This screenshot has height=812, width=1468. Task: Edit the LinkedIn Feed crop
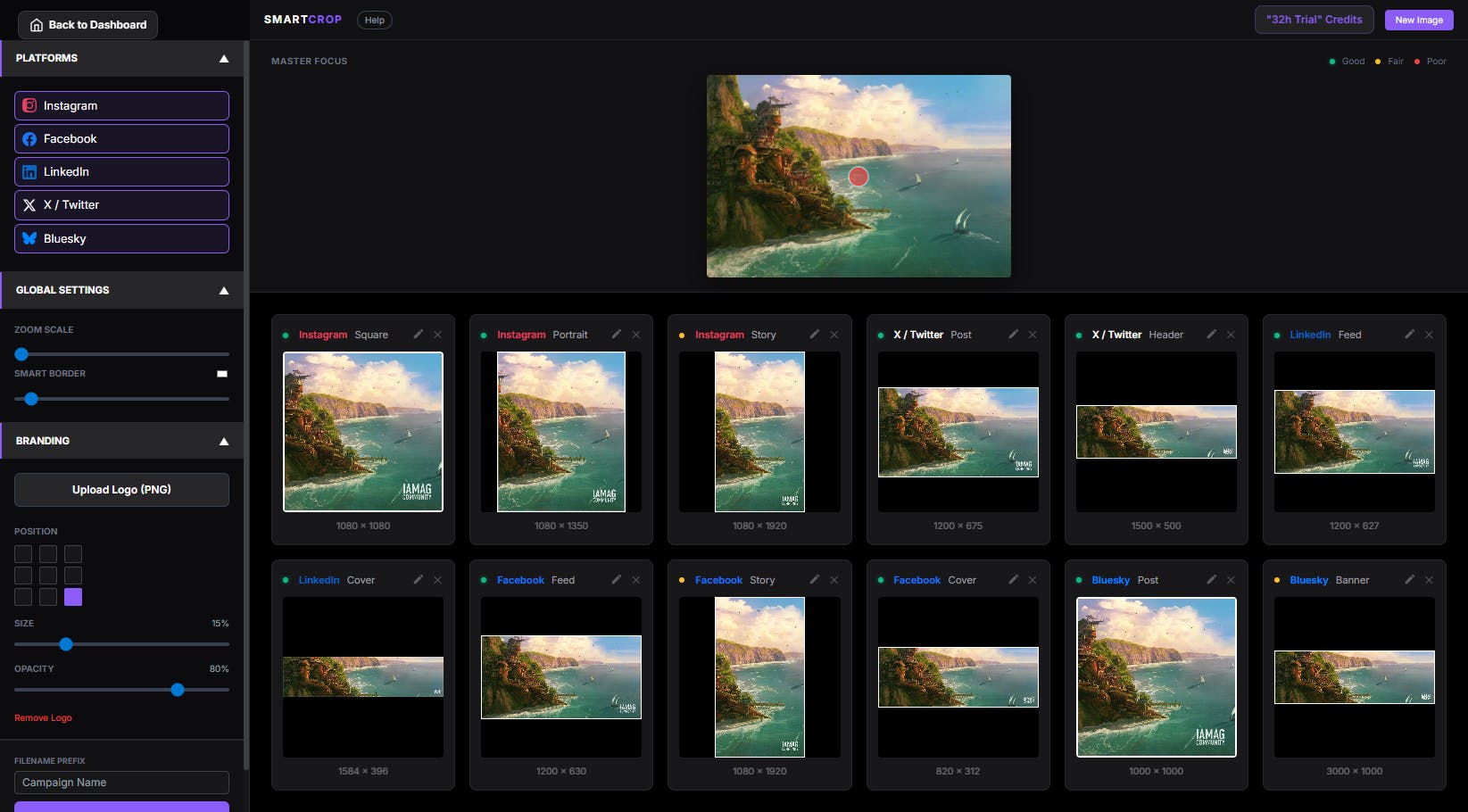point(1409,335)
